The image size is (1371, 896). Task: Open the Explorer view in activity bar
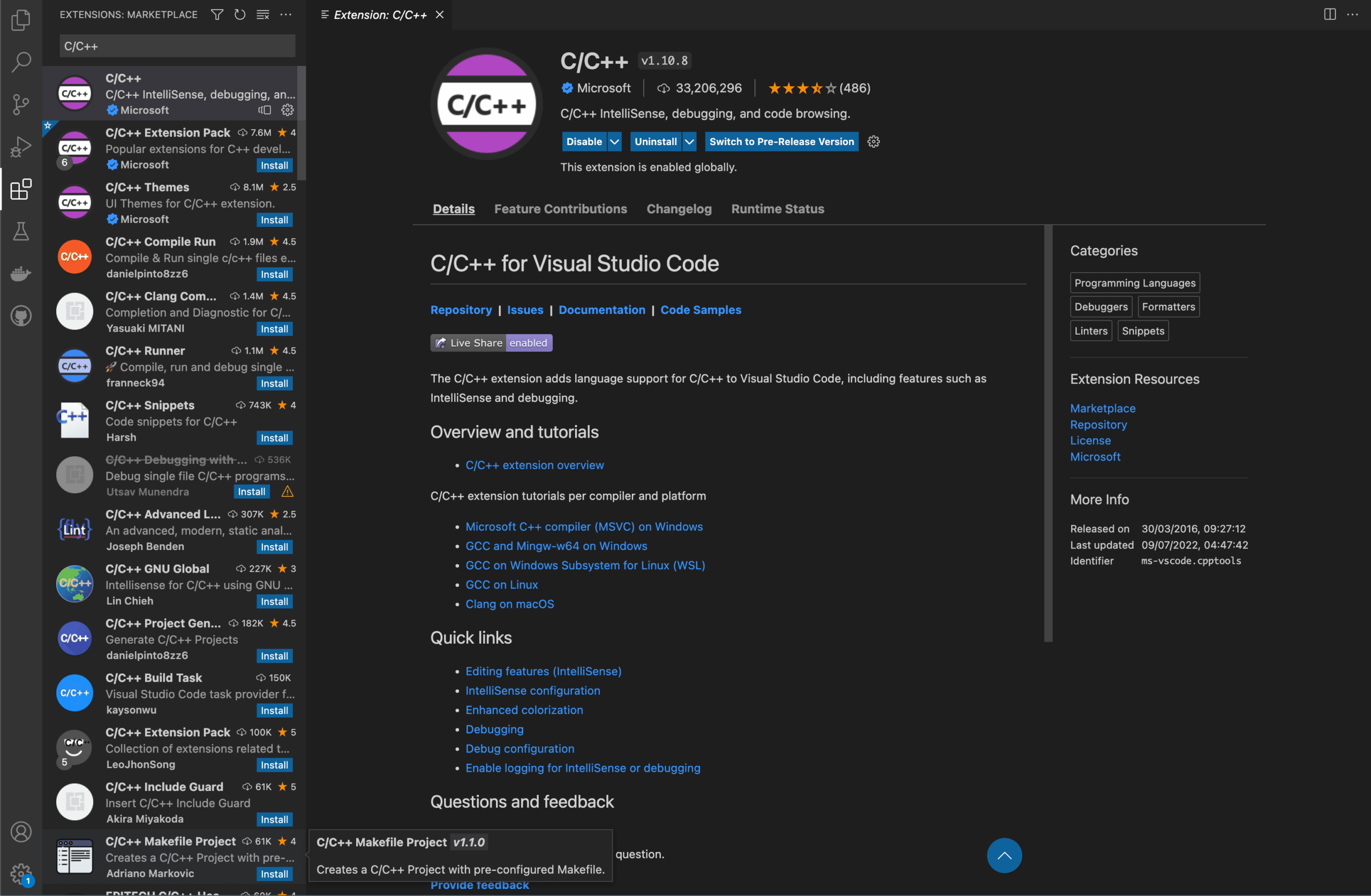tap(21, 20)
